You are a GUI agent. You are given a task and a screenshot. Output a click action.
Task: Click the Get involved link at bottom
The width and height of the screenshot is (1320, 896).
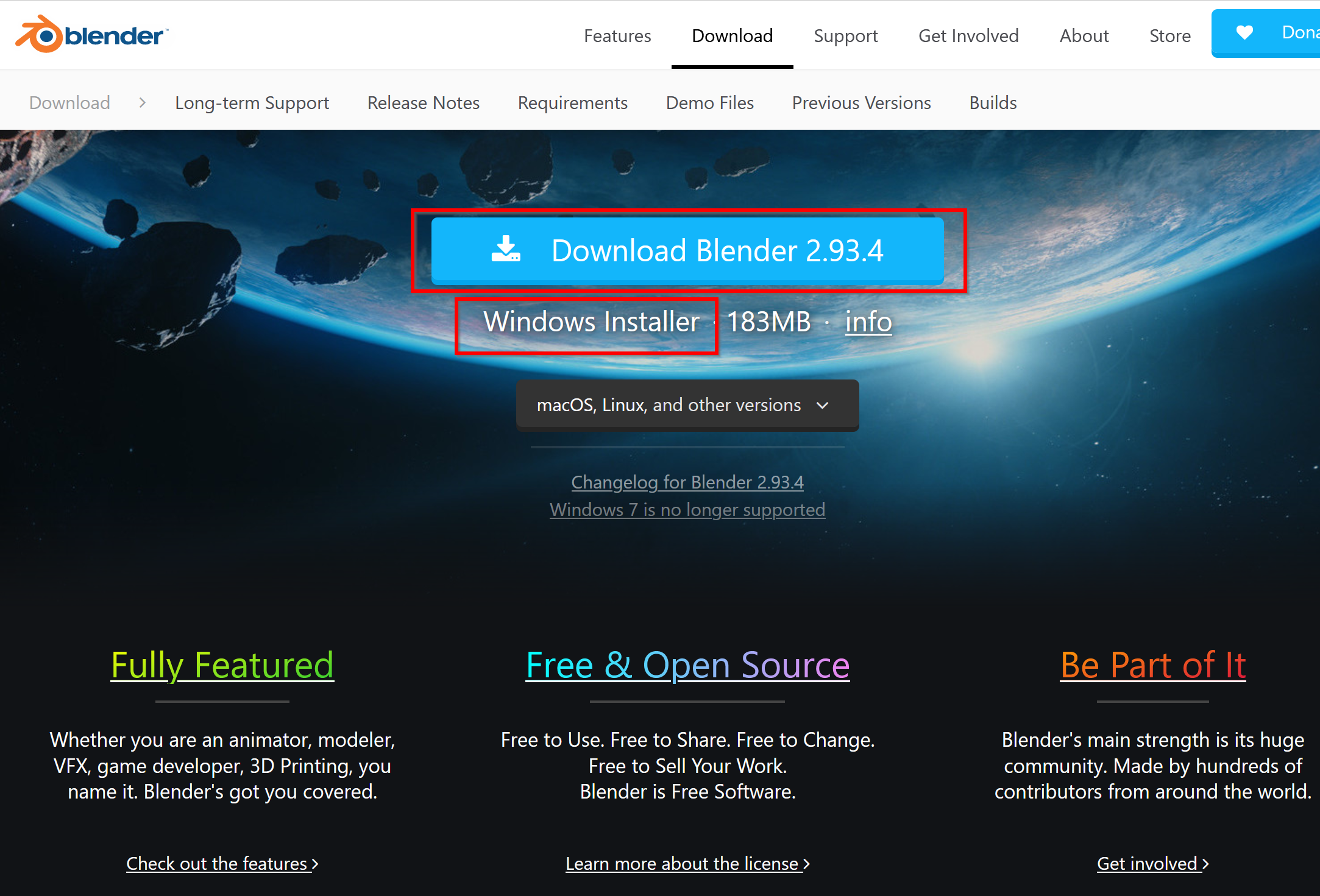click(x=1153, y=863)
